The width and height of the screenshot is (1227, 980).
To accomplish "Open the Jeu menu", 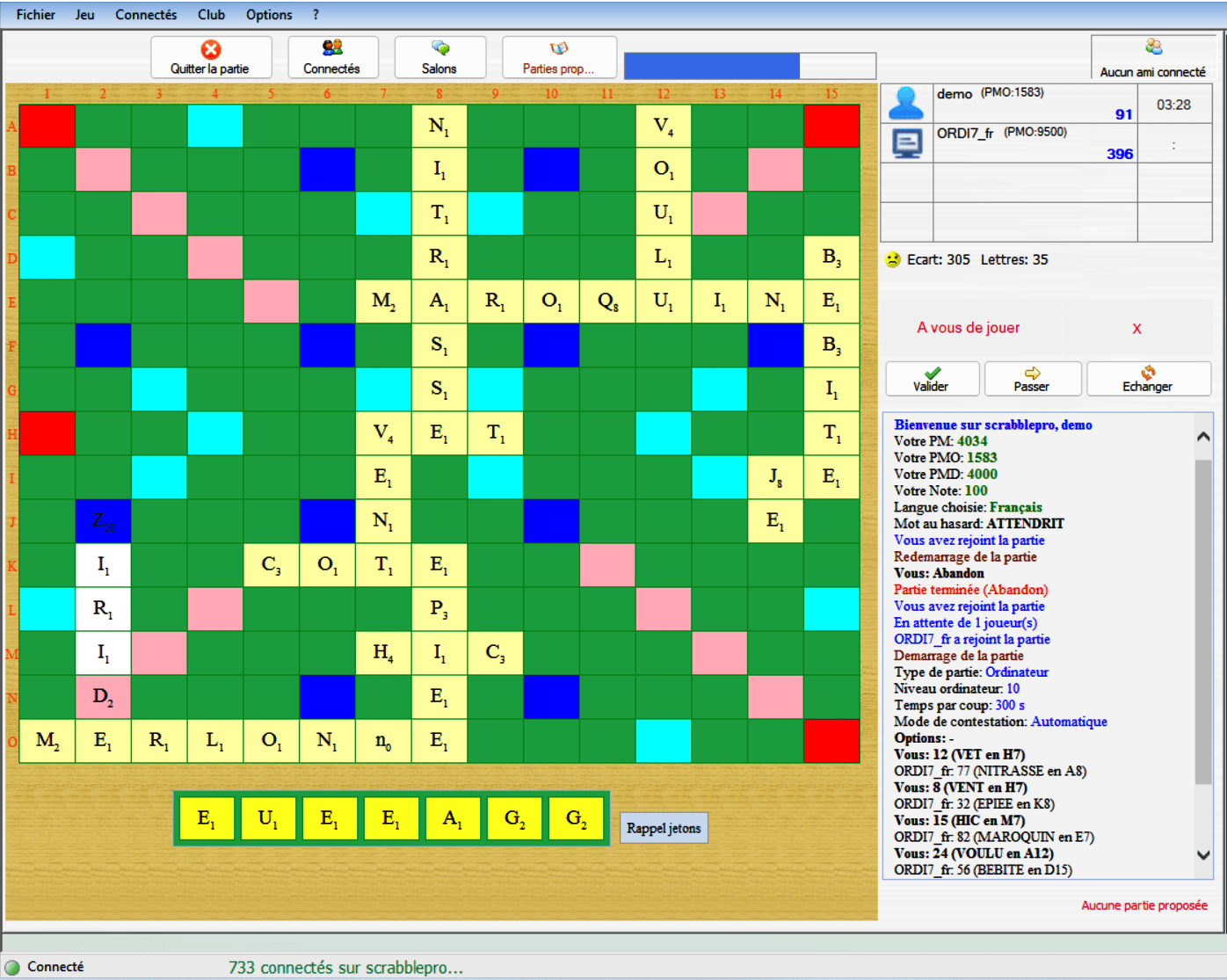I will click(84, 14).
